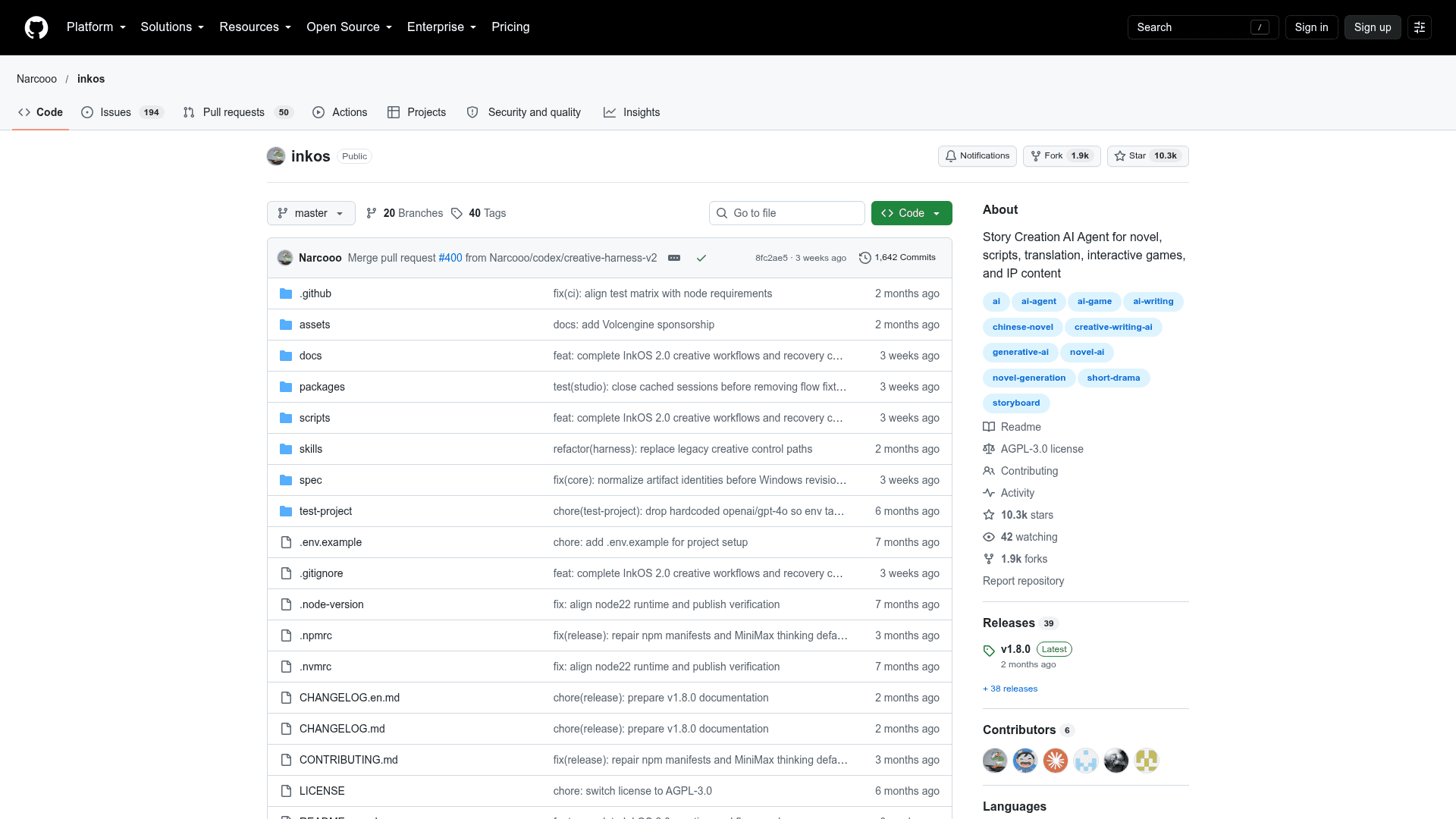Open the appearance settings icon beside Sign up
Screen dimensions: 1456x819
tap(1420, 27)
